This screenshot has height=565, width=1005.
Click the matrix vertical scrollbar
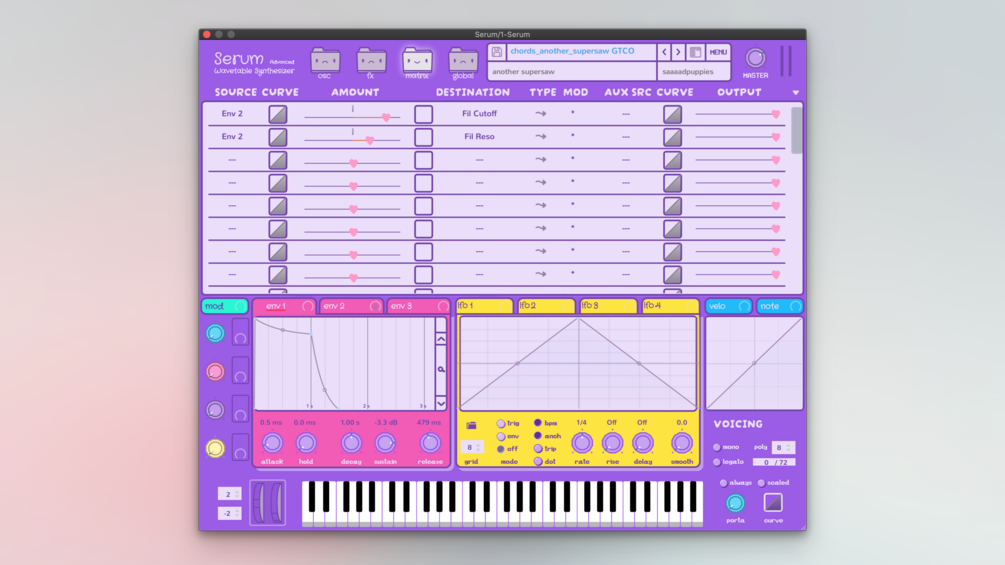(797, 130)
